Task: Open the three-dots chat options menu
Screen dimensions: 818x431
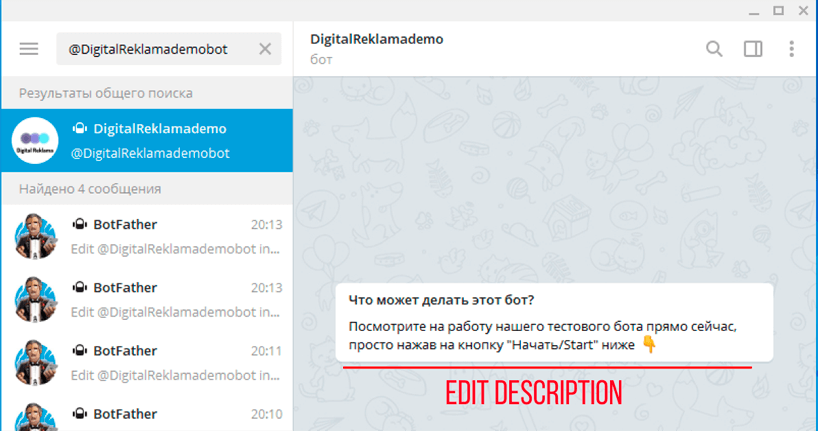Action: click(x=791, y=49)
